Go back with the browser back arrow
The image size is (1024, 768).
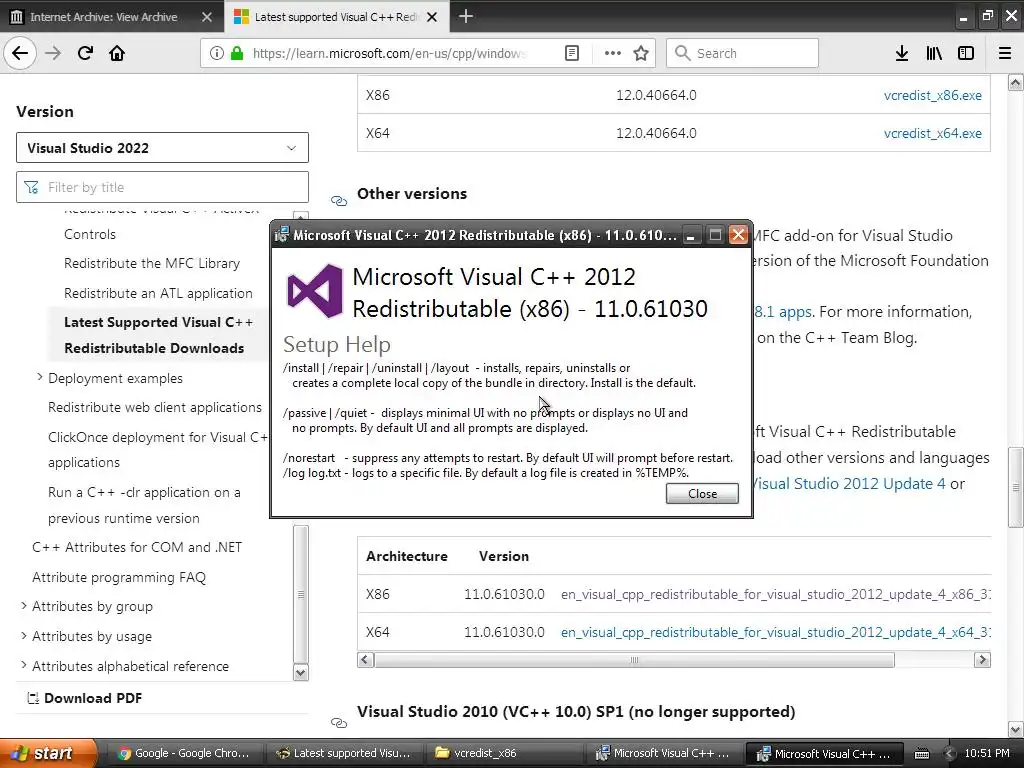pyautogui.click(x=20, y=53)
